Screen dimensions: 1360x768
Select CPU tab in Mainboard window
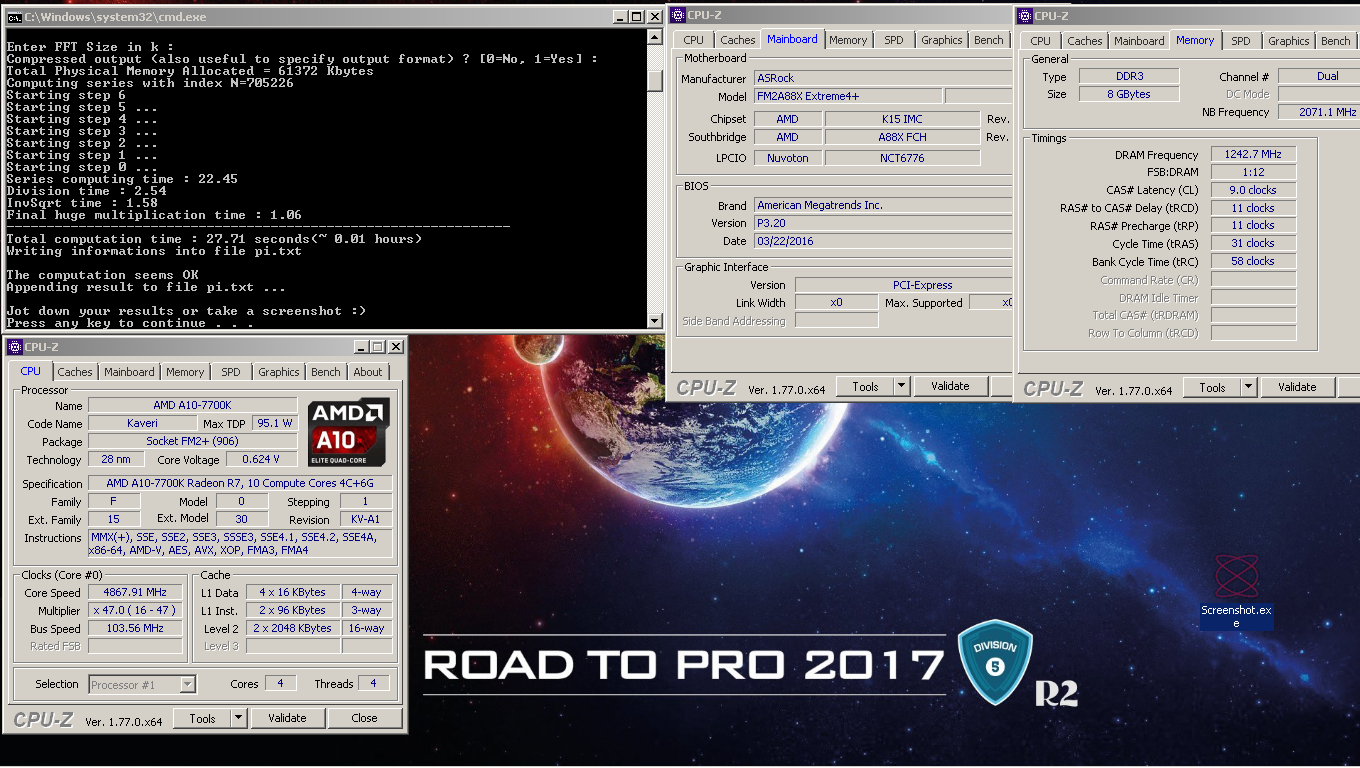click(694, 40)
